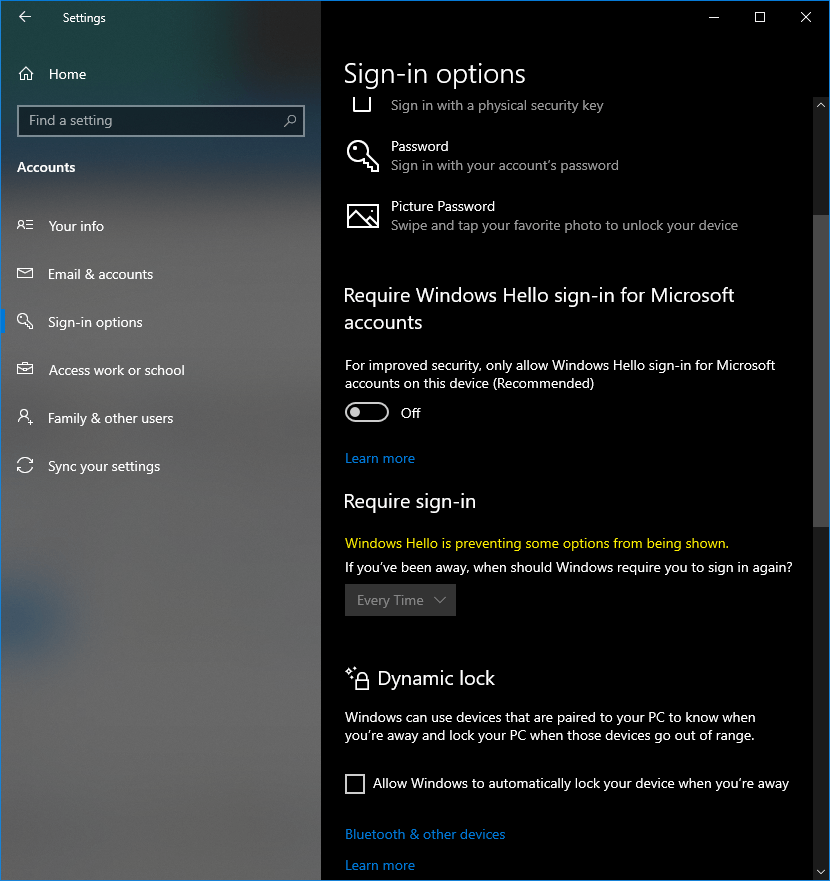Click the Family & other users person icon
This screenshot has height=881, width=830.
tap(25, 417)
